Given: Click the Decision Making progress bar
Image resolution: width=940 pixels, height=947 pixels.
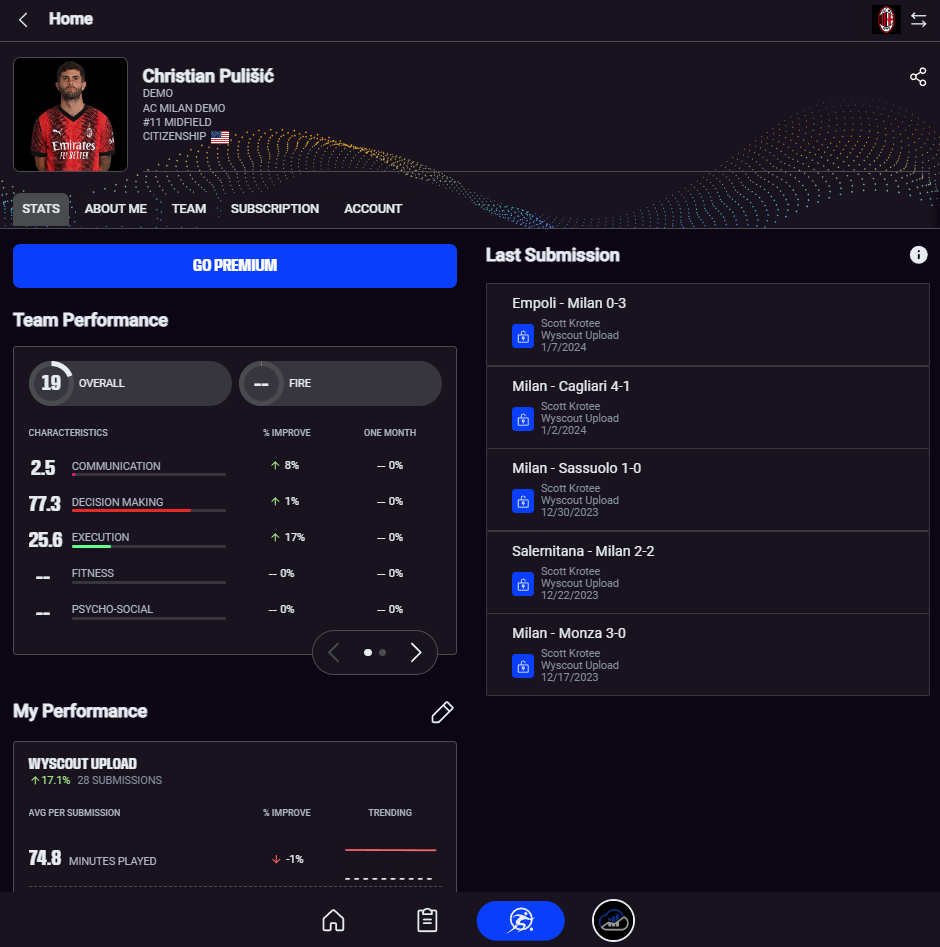Looking at the screenshot, I should click(x=149, y=510).
